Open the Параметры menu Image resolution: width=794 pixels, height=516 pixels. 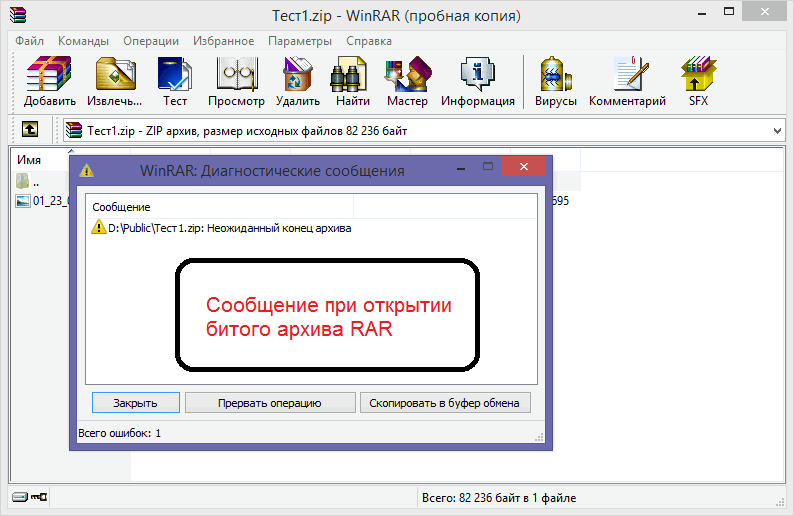(300, 41)
